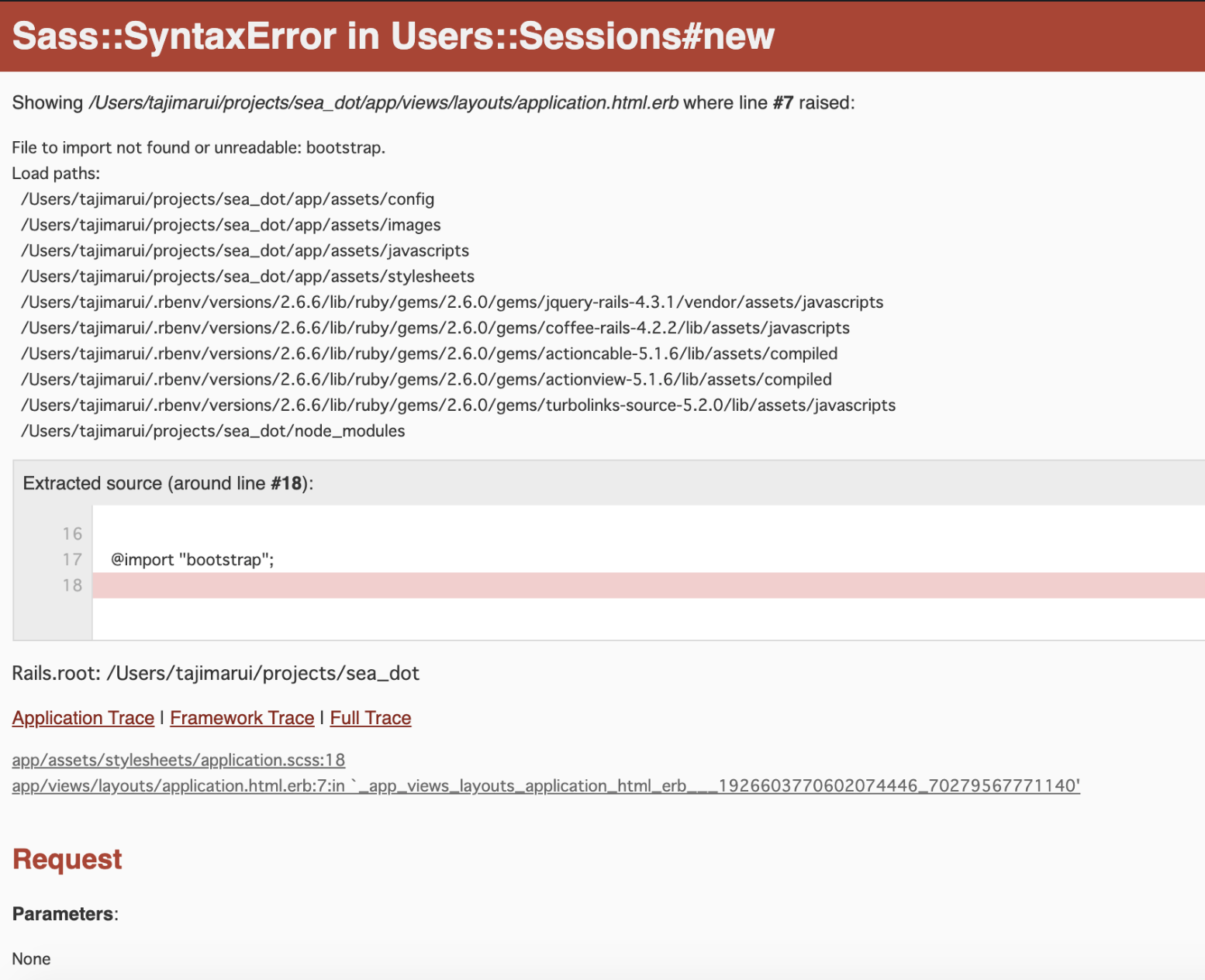
Task: Click the app/assets/config load path
Action: (x=227, y=198)
